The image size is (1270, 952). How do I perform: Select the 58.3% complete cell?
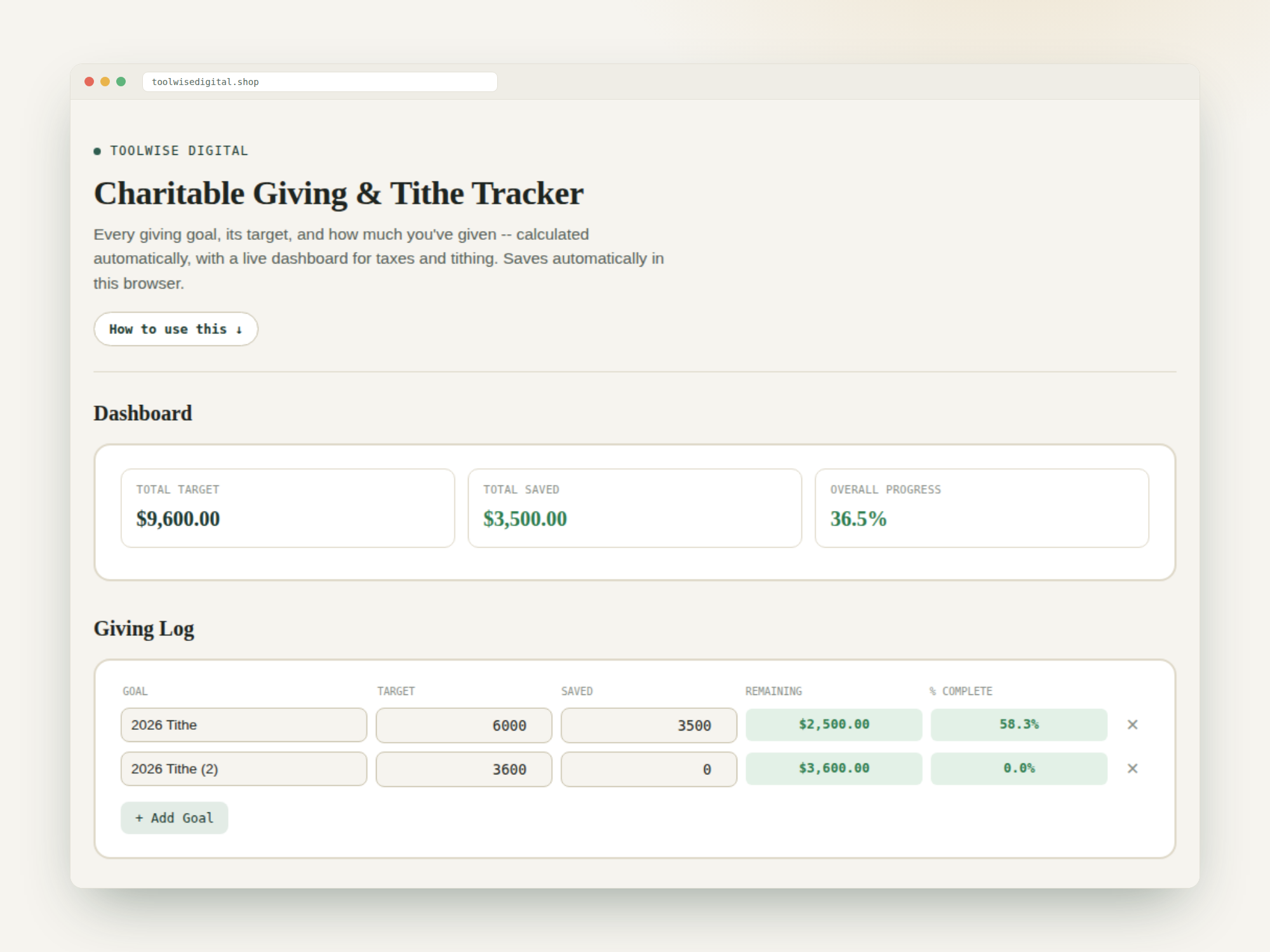[x=1019, y=725]
